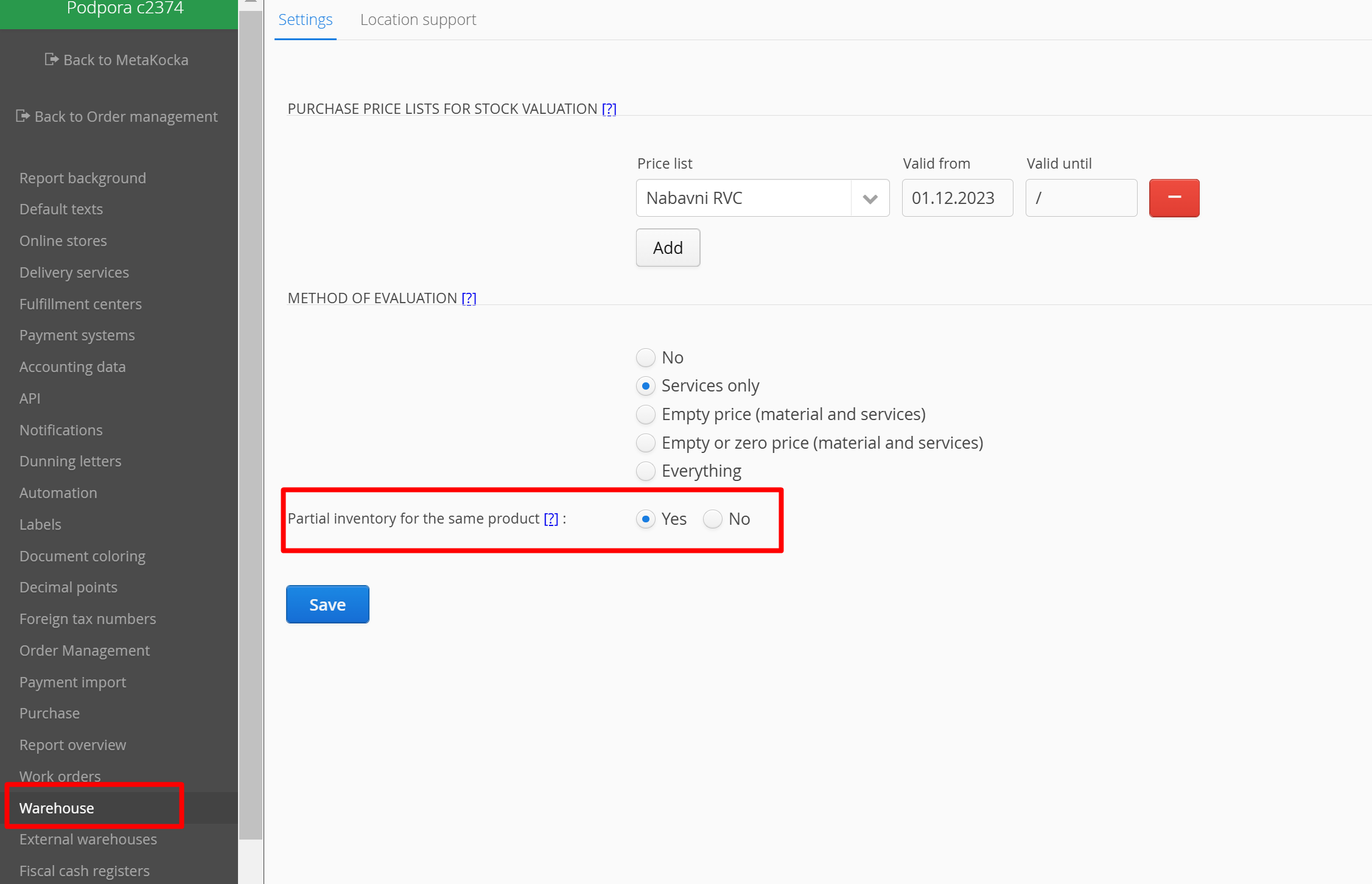The height and width of the screenshot is (884, 1372).
Task: Click the Add price list button
Action: click(x=668, y=248)
